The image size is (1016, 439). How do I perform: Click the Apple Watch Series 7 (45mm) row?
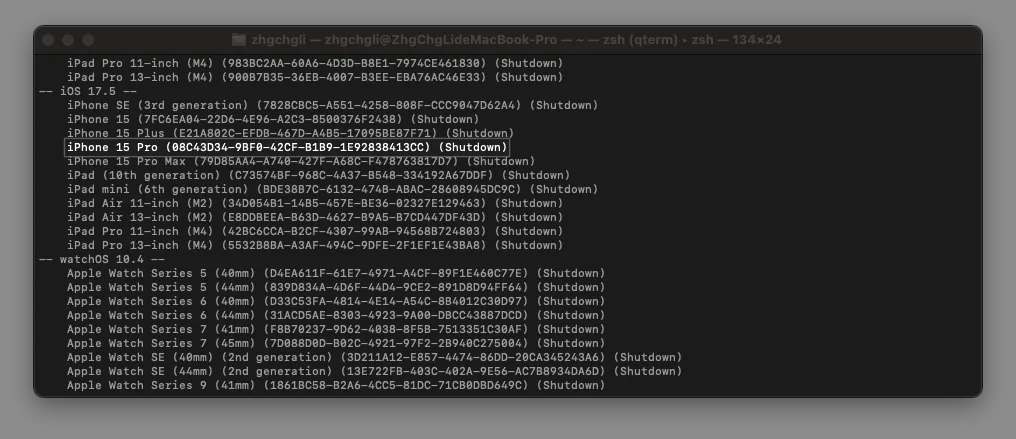(336, 343)
